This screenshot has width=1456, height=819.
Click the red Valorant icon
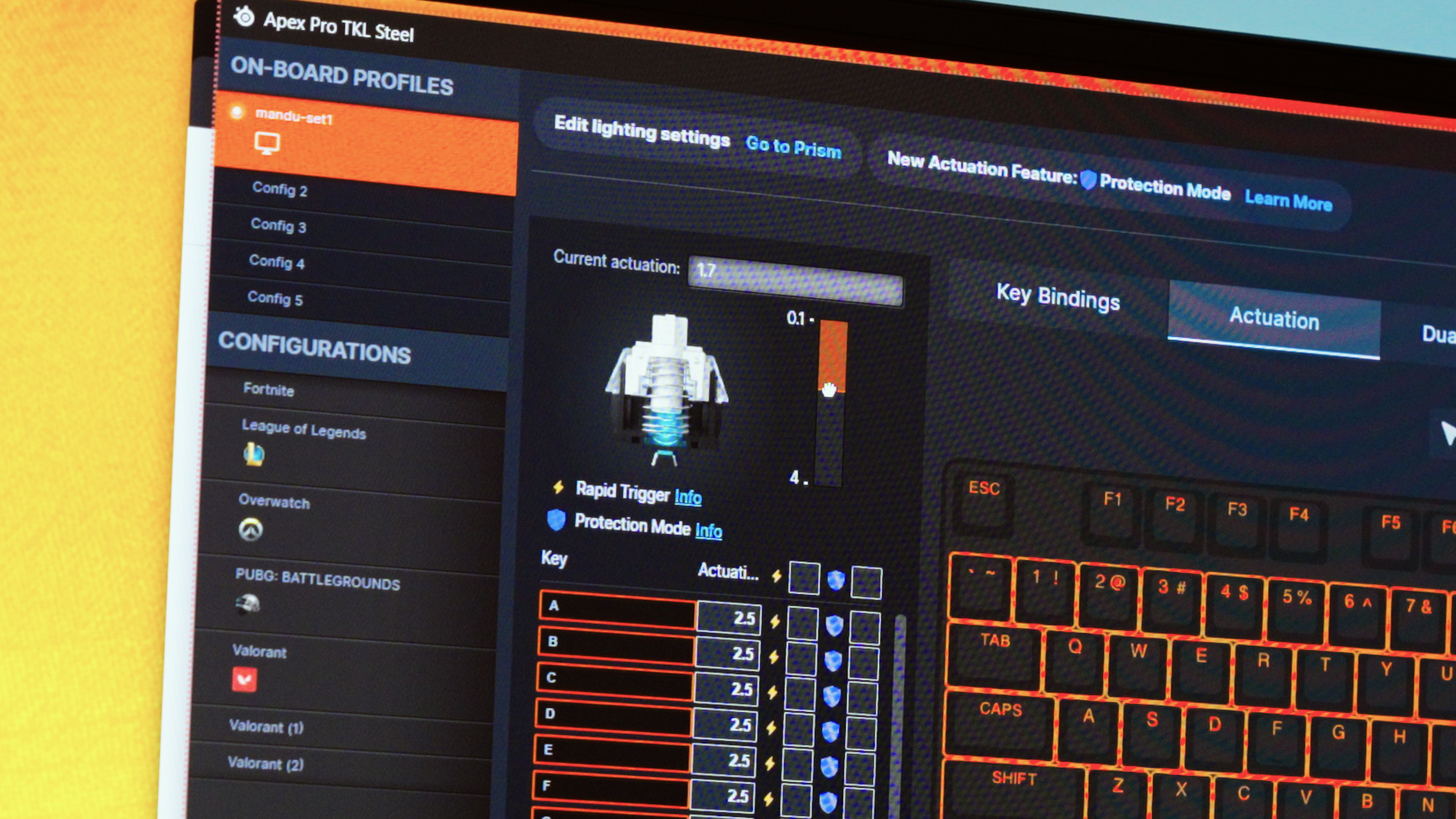click(244, 679)
